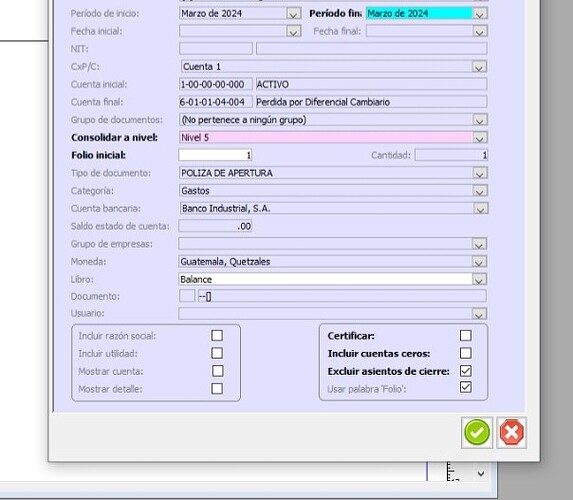Open the Cuenta bancaria dropdown

(x=480, y=209)
